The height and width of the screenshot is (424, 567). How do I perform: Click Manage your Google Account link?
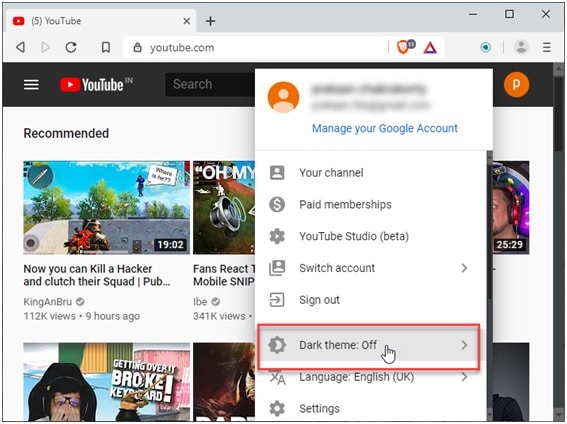pyautogui.click(x=385, y=128)
